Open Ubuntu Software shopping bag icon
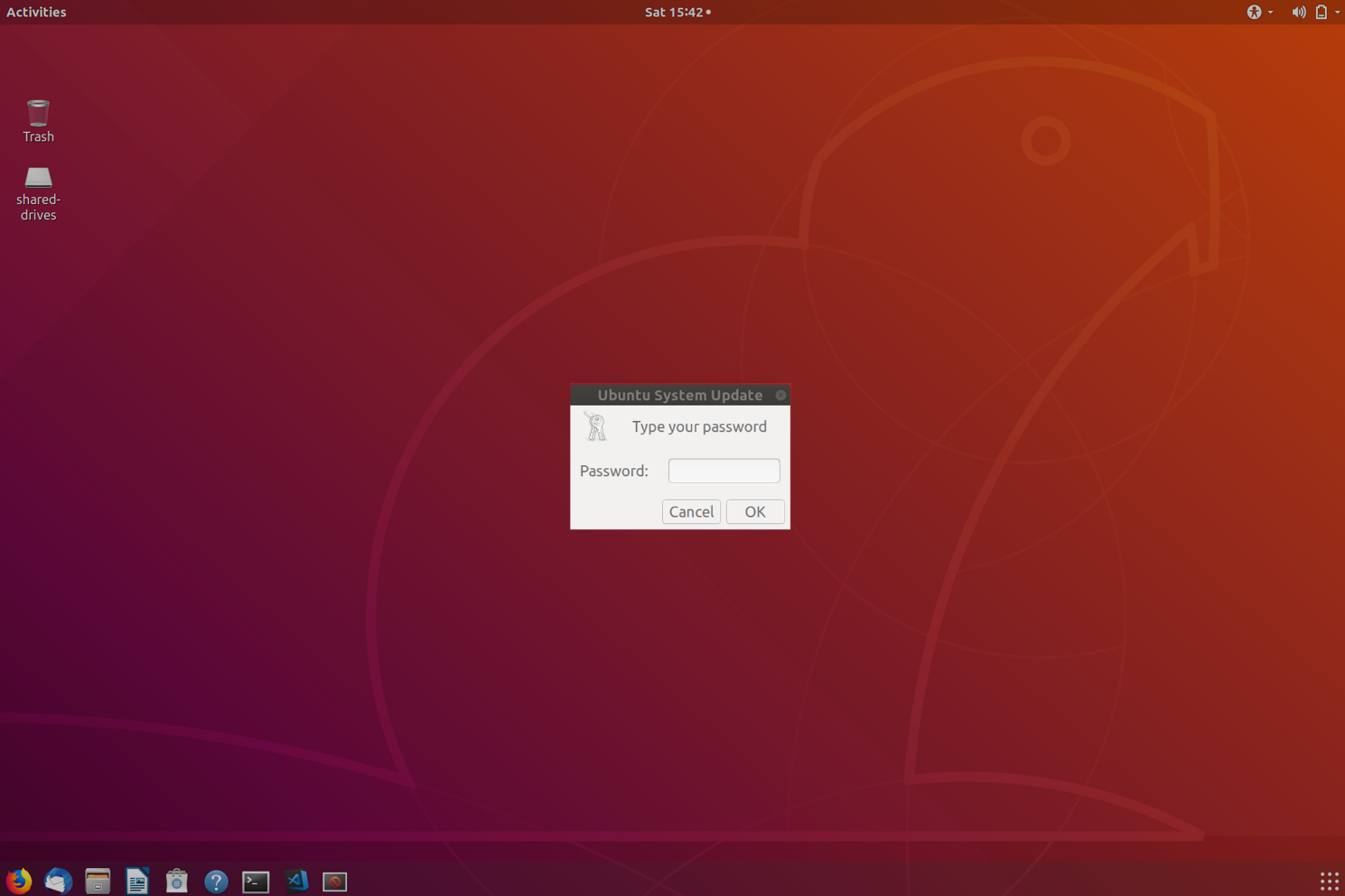Image resolution: width=1345 pixels, height=896 pixels. tap(176, 881)
